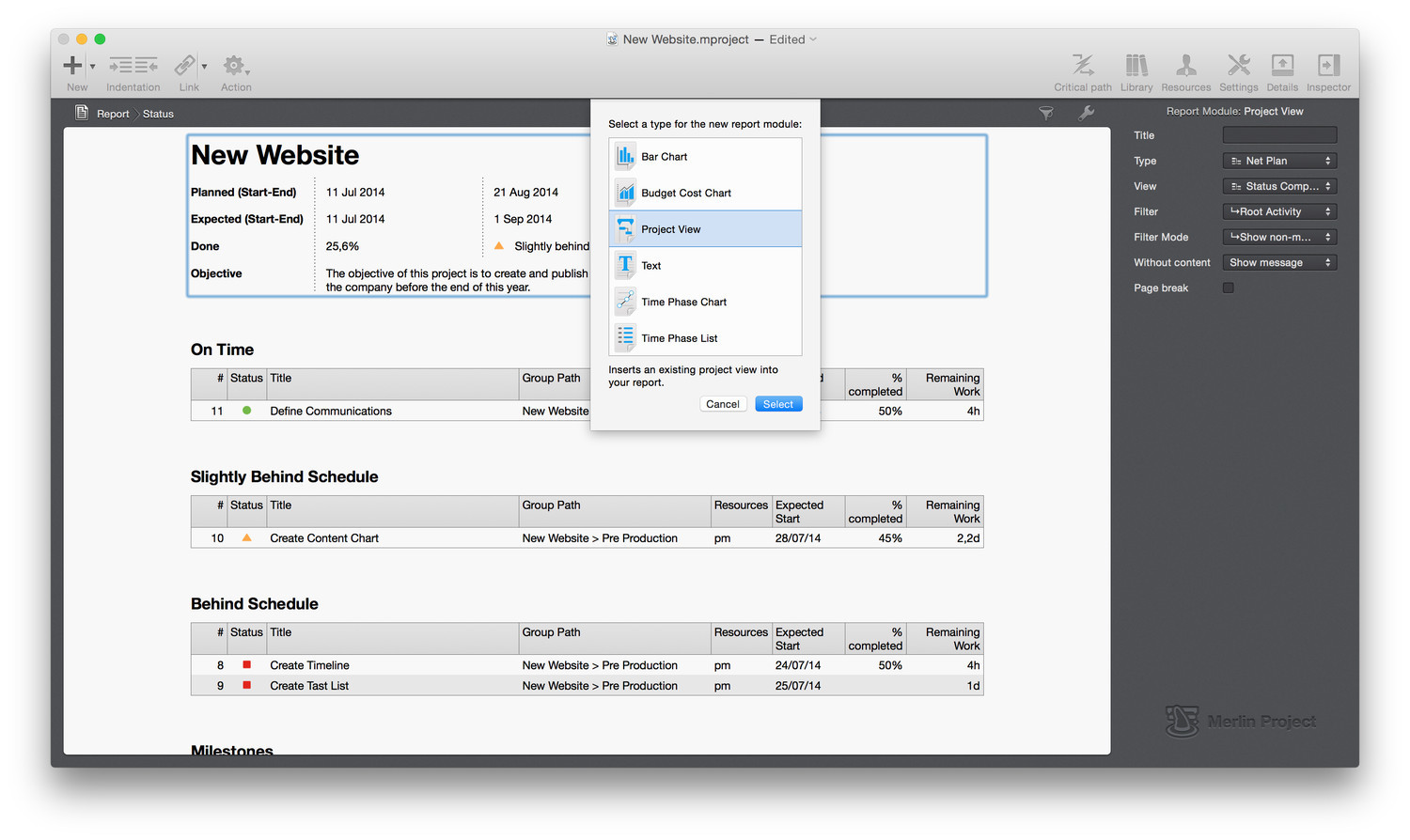Click Report in the breadcrumb path
The width and height of the screenshot is (1410, 840).
[x=113, y=114]
